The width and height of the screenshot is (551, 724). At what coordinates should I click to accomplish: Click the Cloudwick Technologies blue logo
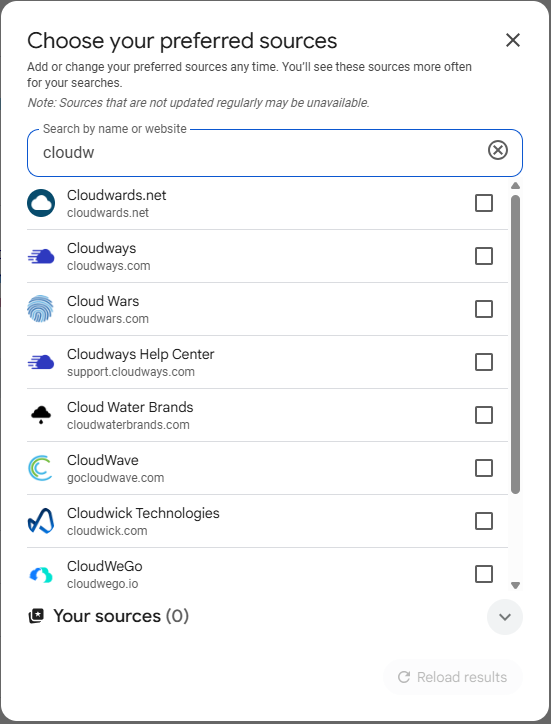41,521
